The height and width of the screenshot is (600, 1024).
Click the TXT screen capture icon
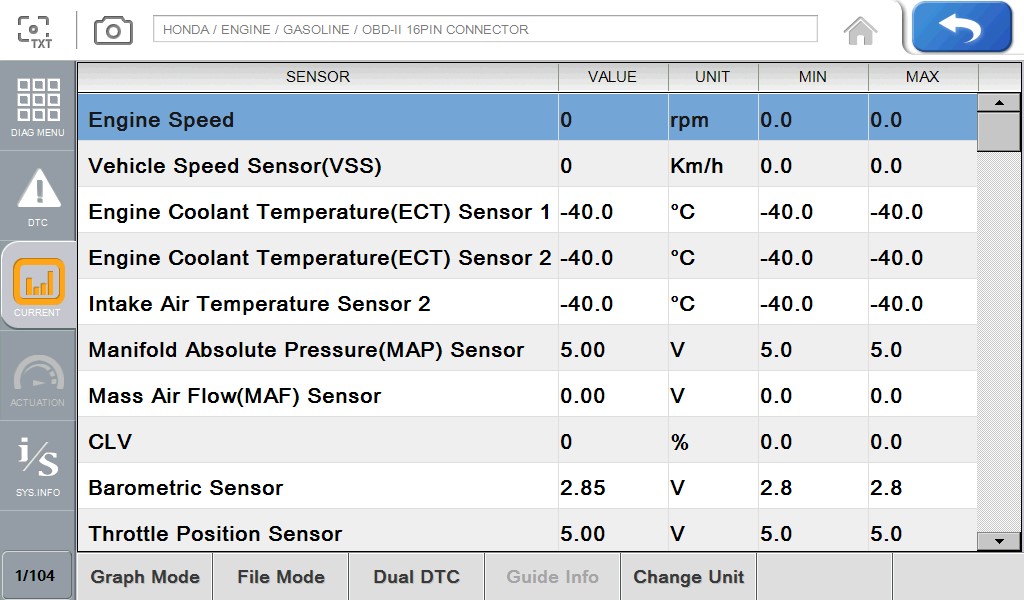tap(35, 31)
